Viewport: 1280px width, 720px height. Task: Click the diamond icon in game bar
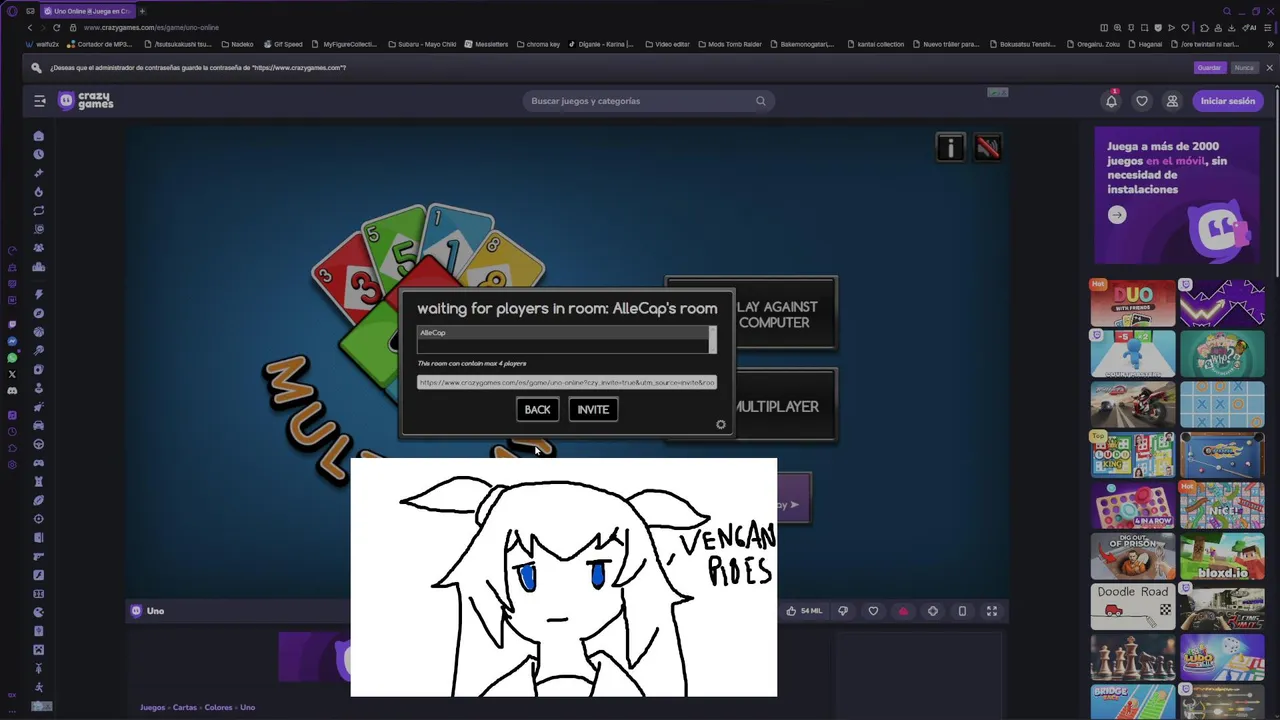coord(933,611)
